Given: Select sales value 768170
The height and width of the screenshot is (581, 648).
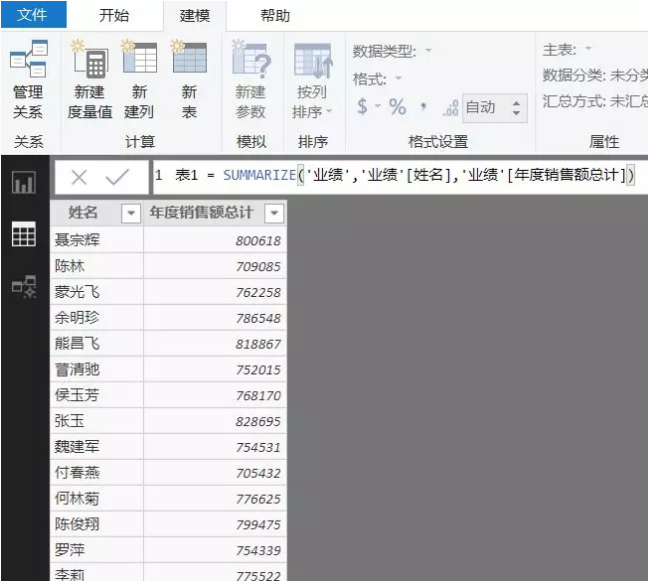Looking at the screenshot, I should click(215, 395).
